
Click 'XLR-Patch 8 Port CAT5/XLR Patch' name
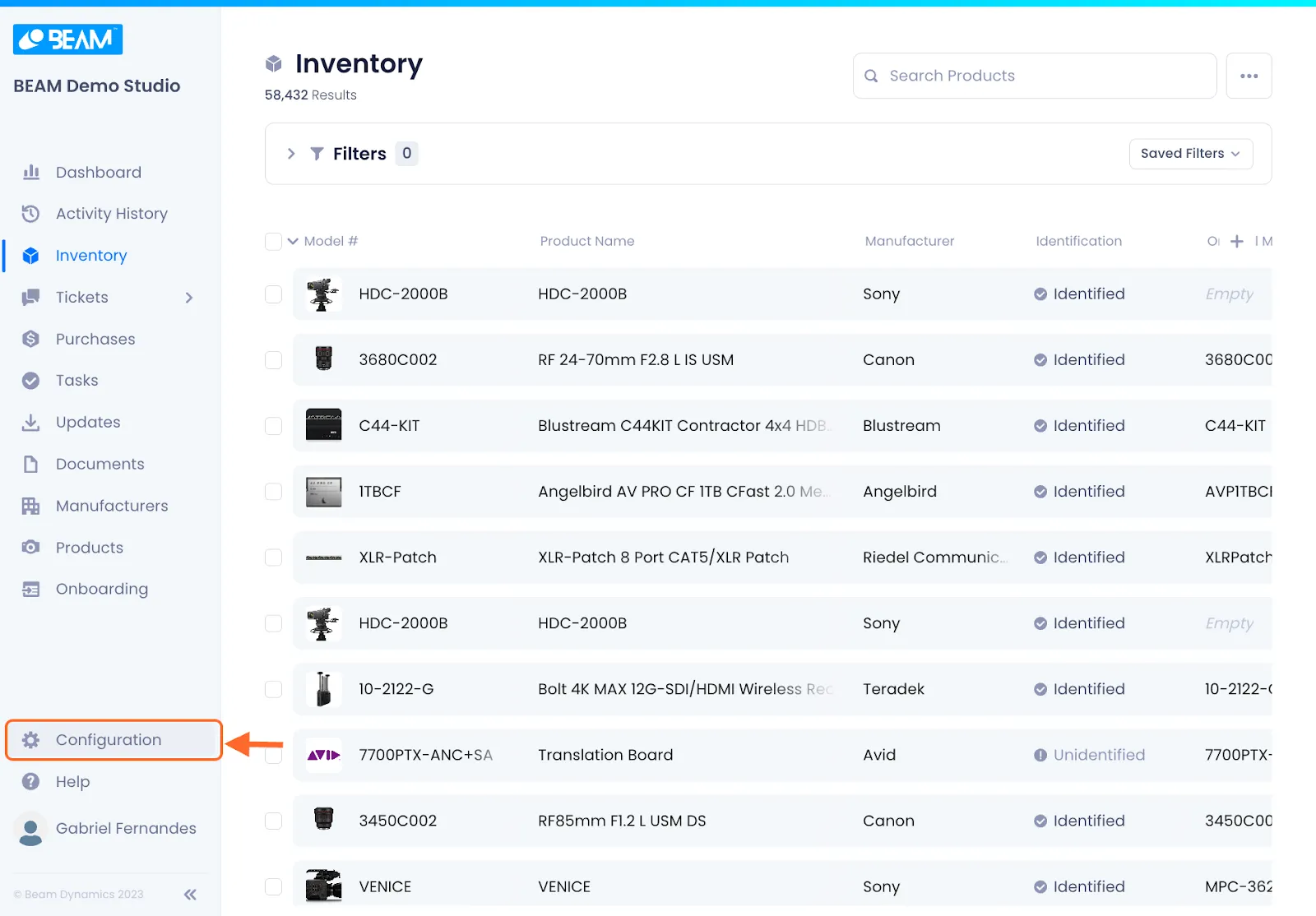pos(664,557)
